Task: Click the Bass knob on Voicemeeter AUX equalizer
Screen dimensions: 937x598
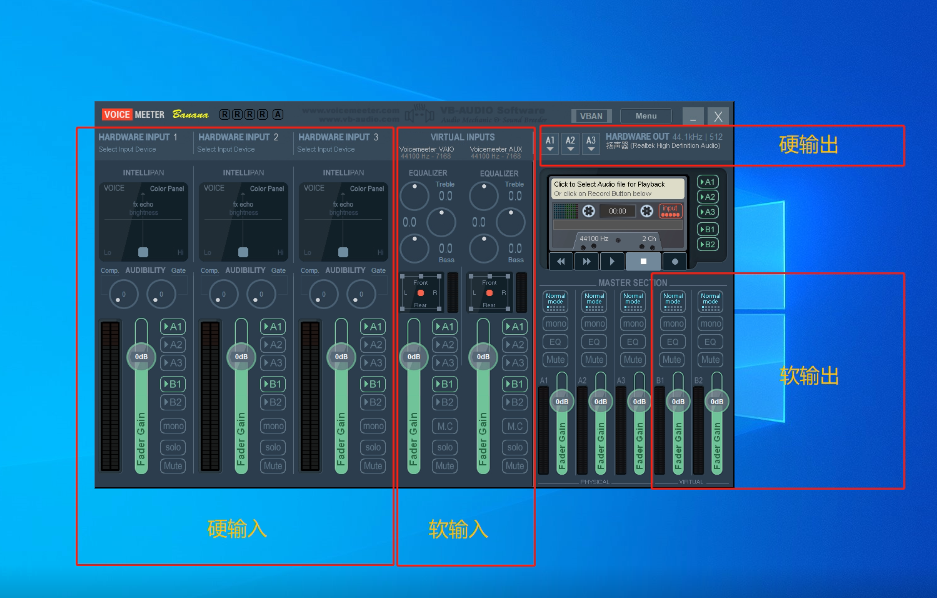Action: click(x=483, y=249)
